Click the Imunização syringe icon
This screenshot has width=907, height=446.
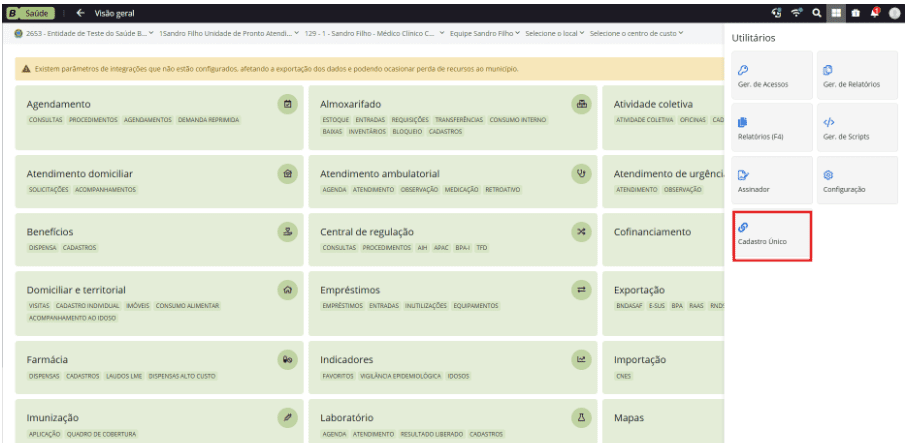pos(287,417)
